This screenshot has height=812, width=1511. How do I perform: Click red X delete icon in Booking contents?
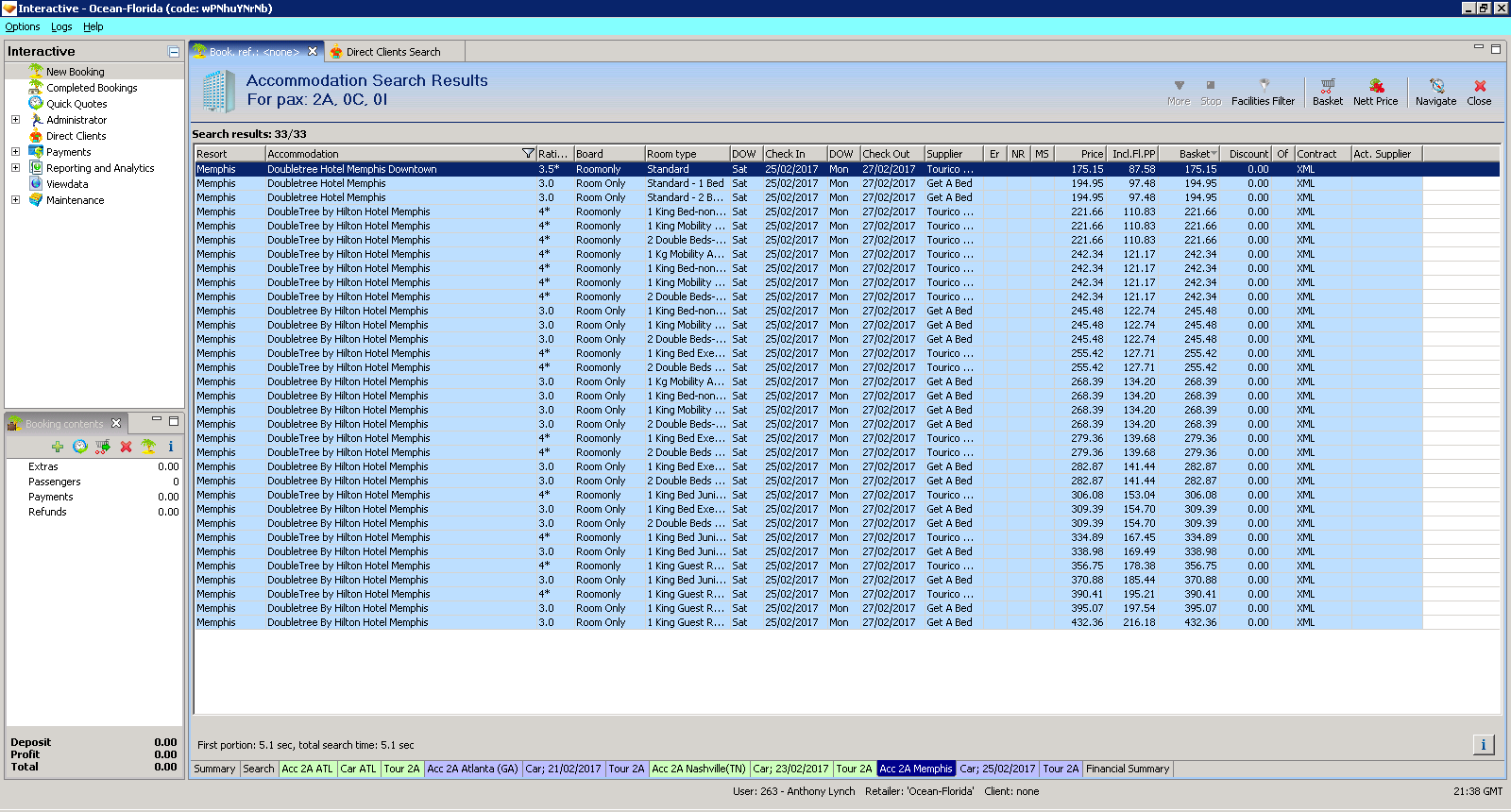[x=126, y=447]
